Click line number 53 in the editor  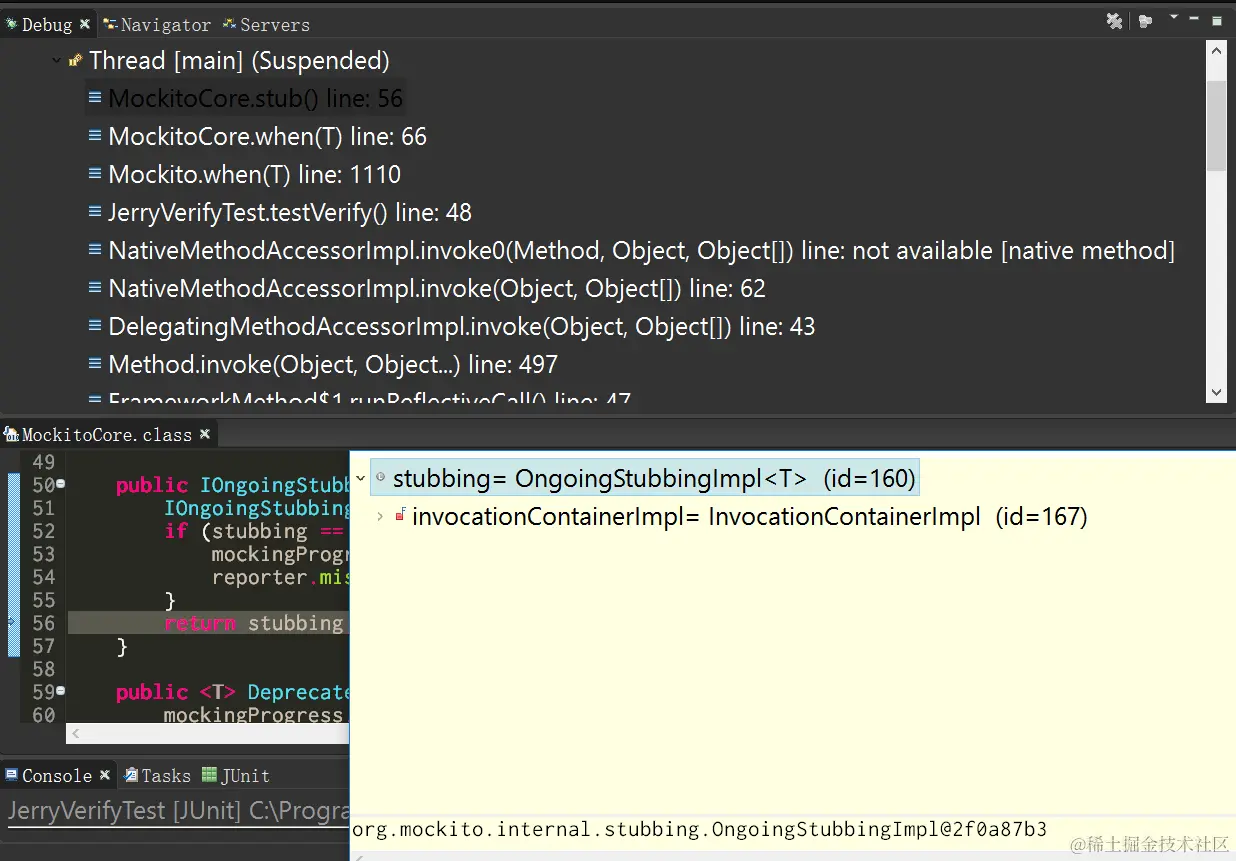(43, 554)
